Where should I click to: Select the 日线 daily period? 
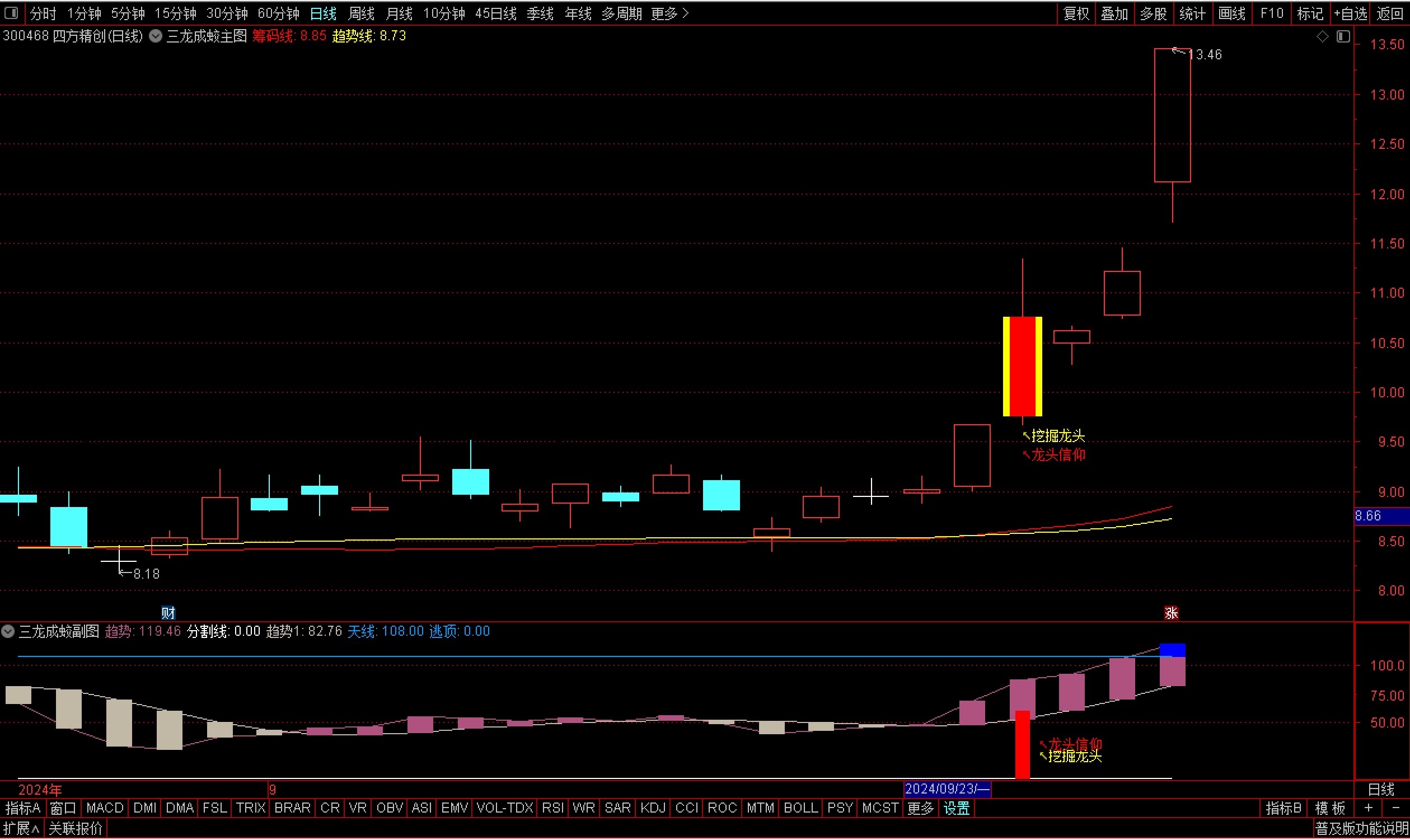[323, 13]
